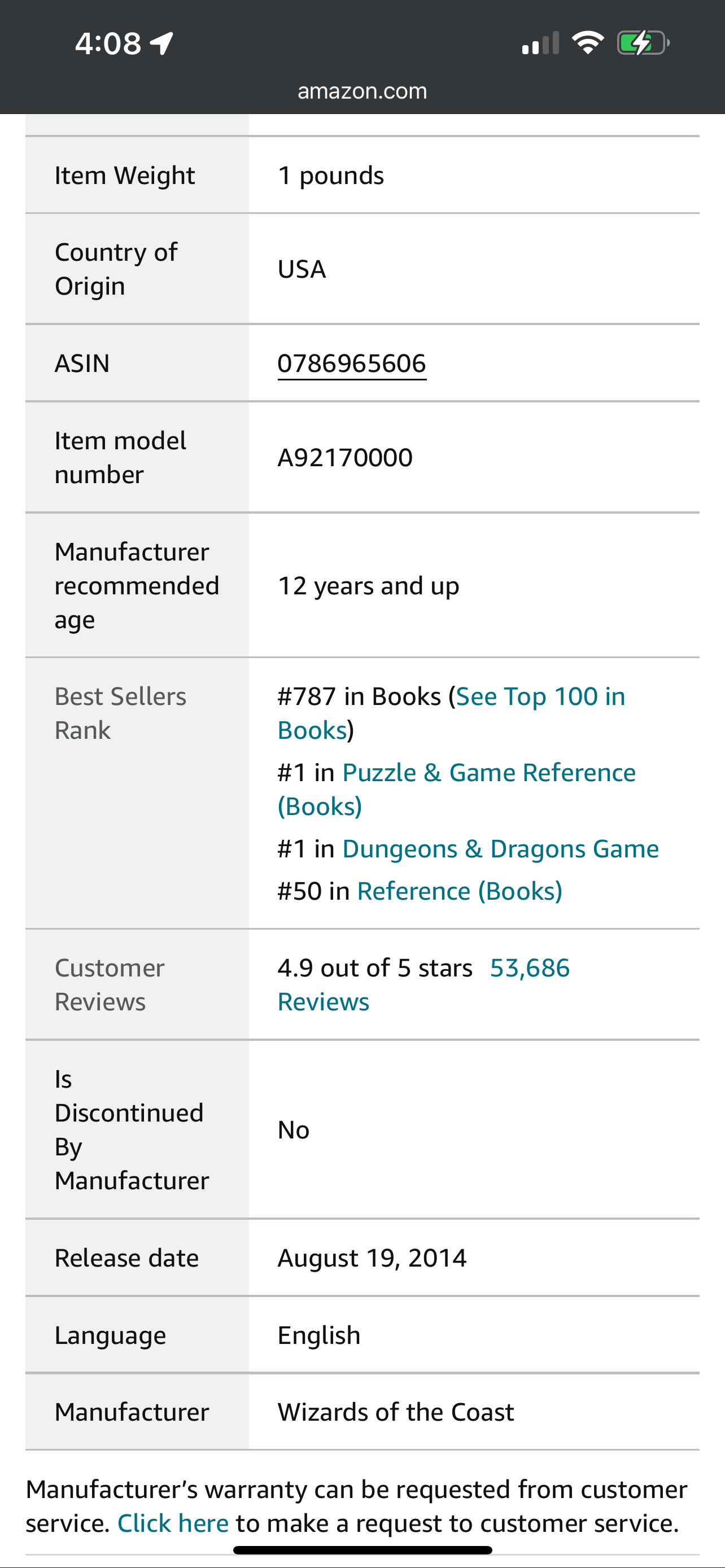Select the release date August 19, 2014
Screen dimensions: 725x1568
pyautogui.click(x=372, y=1258)
